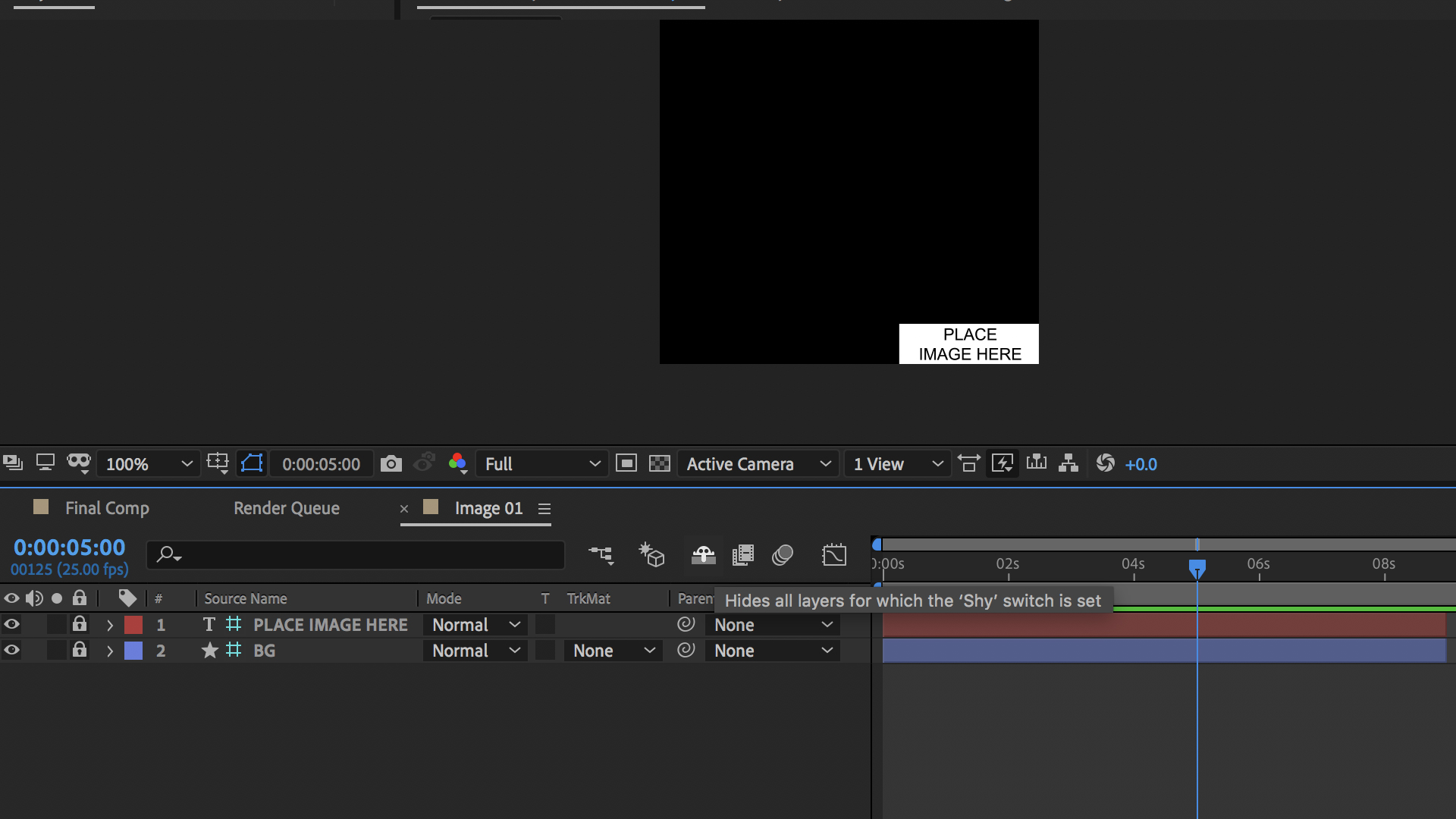
Task: Switch to the Render Queue tab
Action: [x=286, y=508]
